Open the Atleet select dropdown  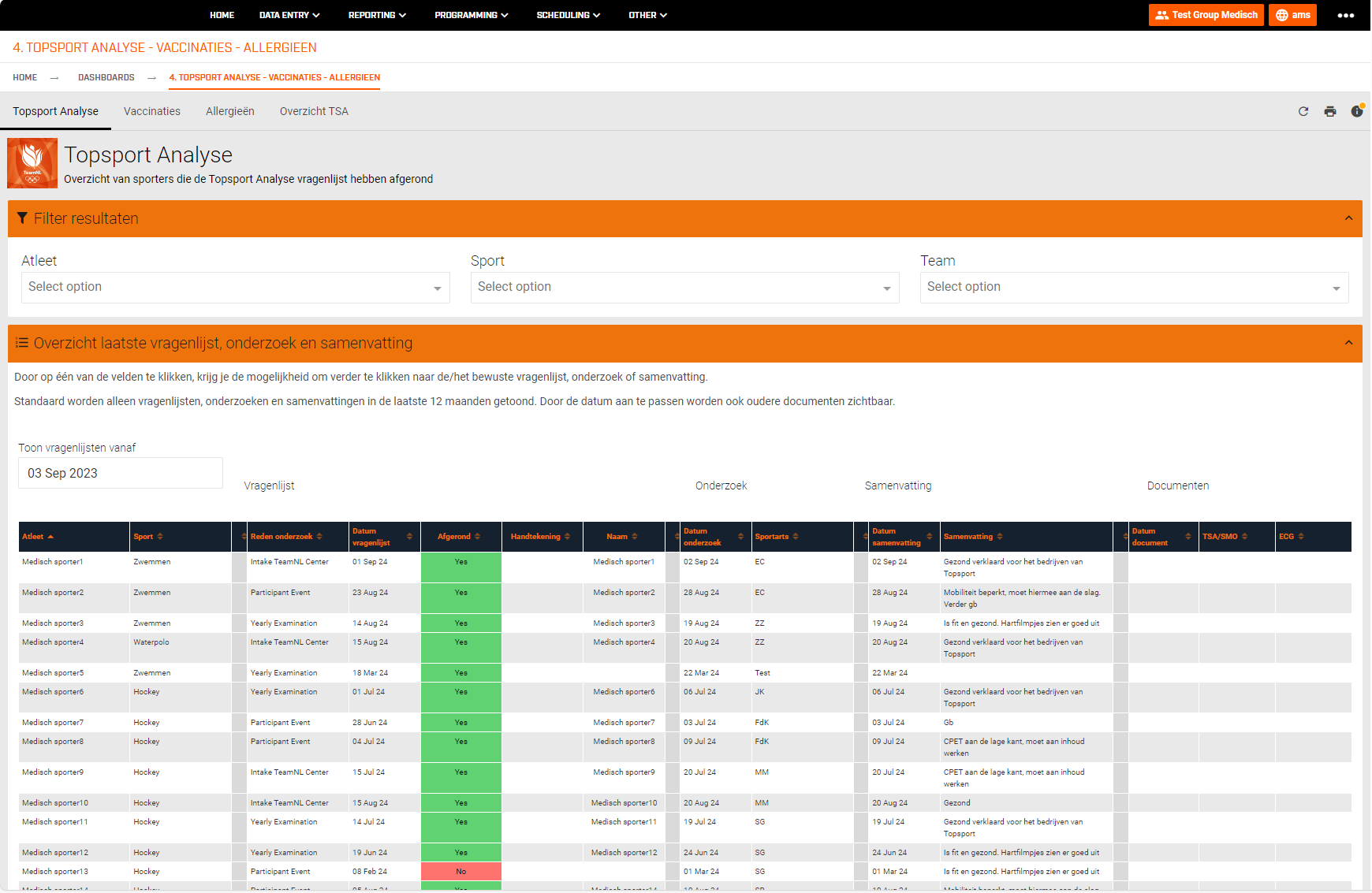tap(235, 288)
